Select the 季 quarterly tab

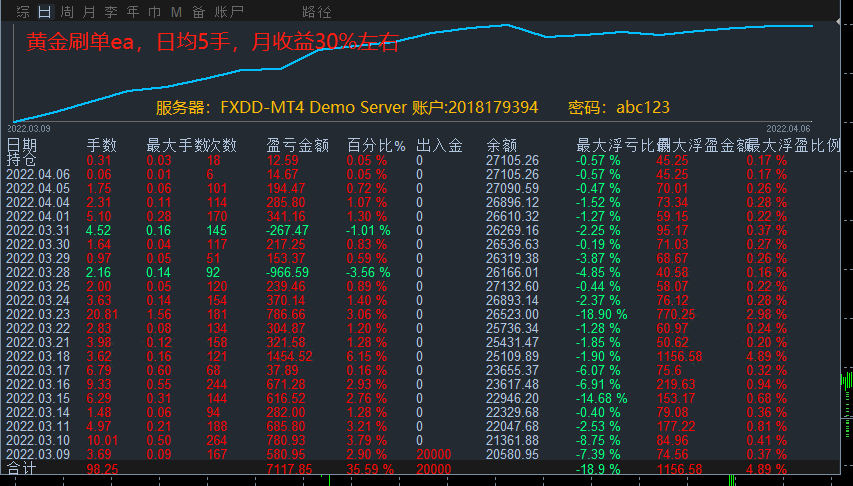pos(110,12)
